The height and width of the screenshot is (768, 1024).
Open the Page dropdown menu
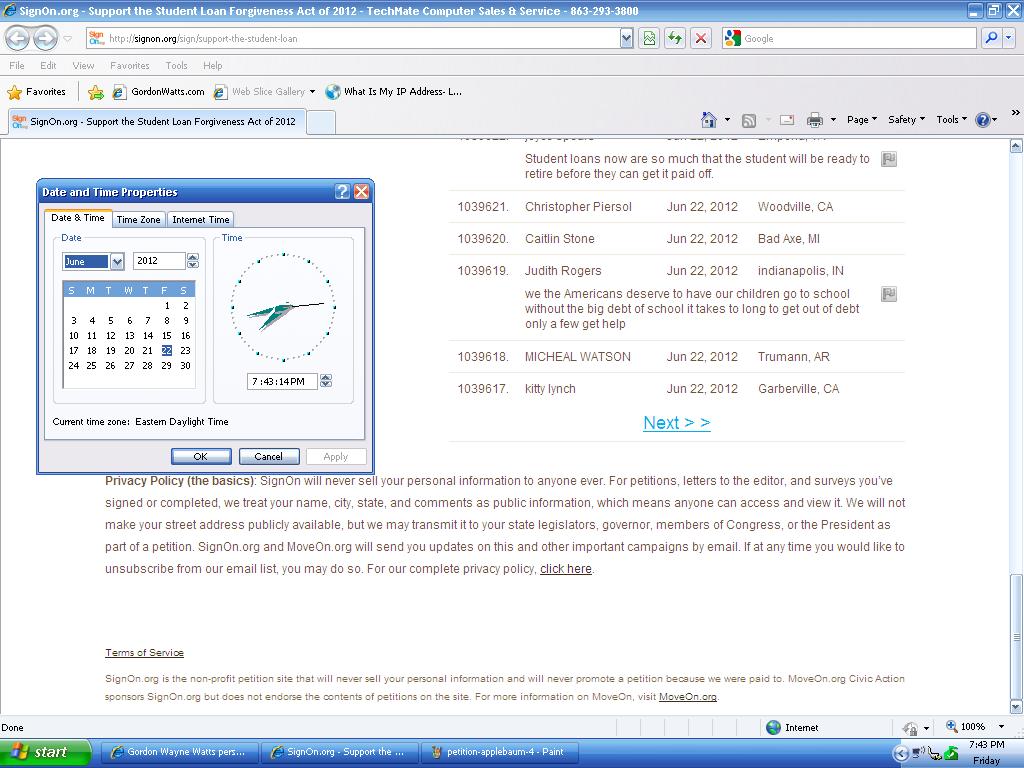point(861,120)
